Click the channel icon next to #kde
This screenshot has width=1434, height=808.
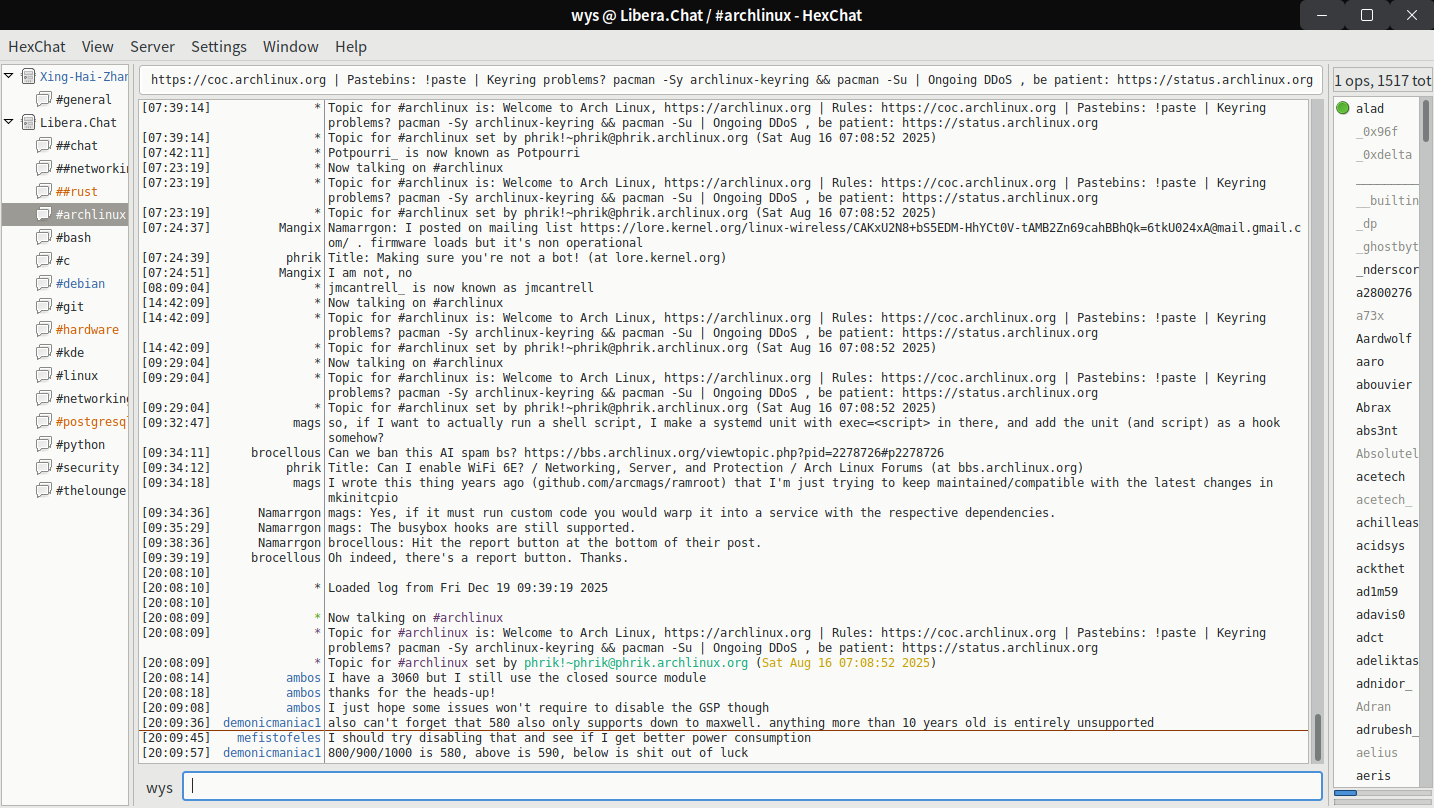(x=44, y=352)
